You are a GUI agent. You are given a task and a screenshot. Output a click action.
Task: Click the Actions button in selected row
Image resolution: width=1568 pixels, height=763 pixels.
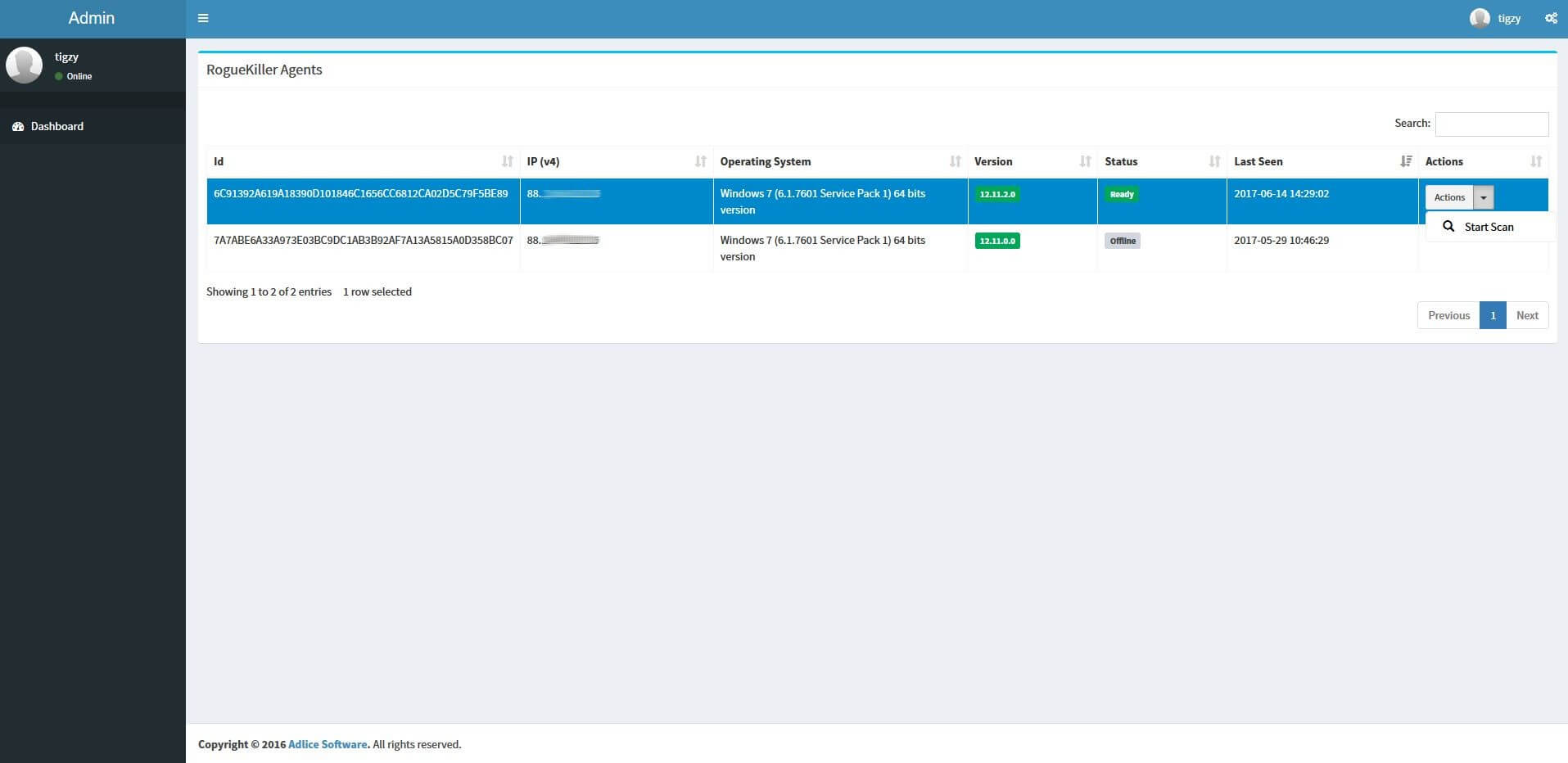(x=1448, y=197)
